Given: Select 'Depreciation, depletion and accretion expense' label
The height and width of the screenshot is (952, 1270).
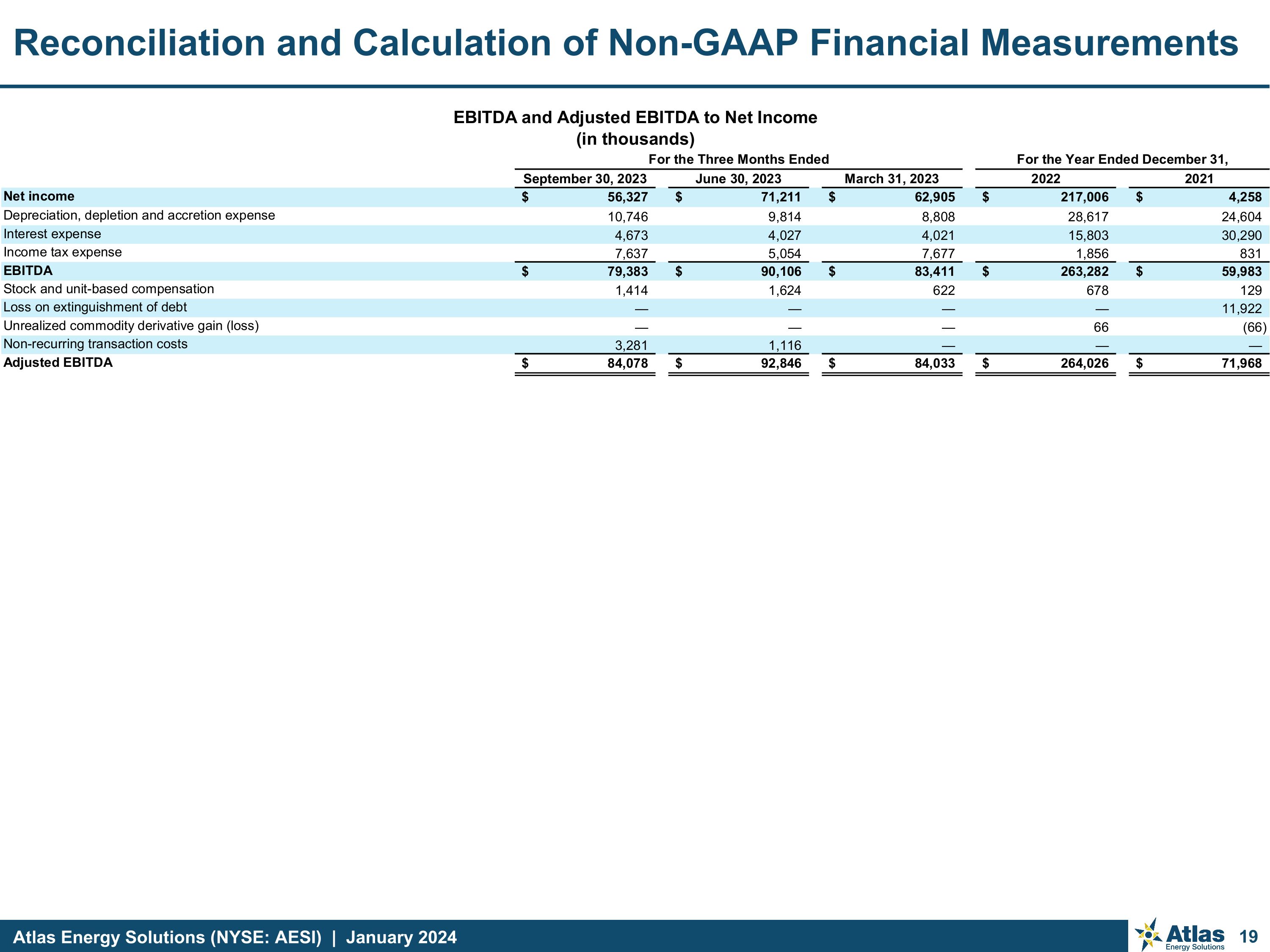Looking at the screenshot, I should coord(139,216).
